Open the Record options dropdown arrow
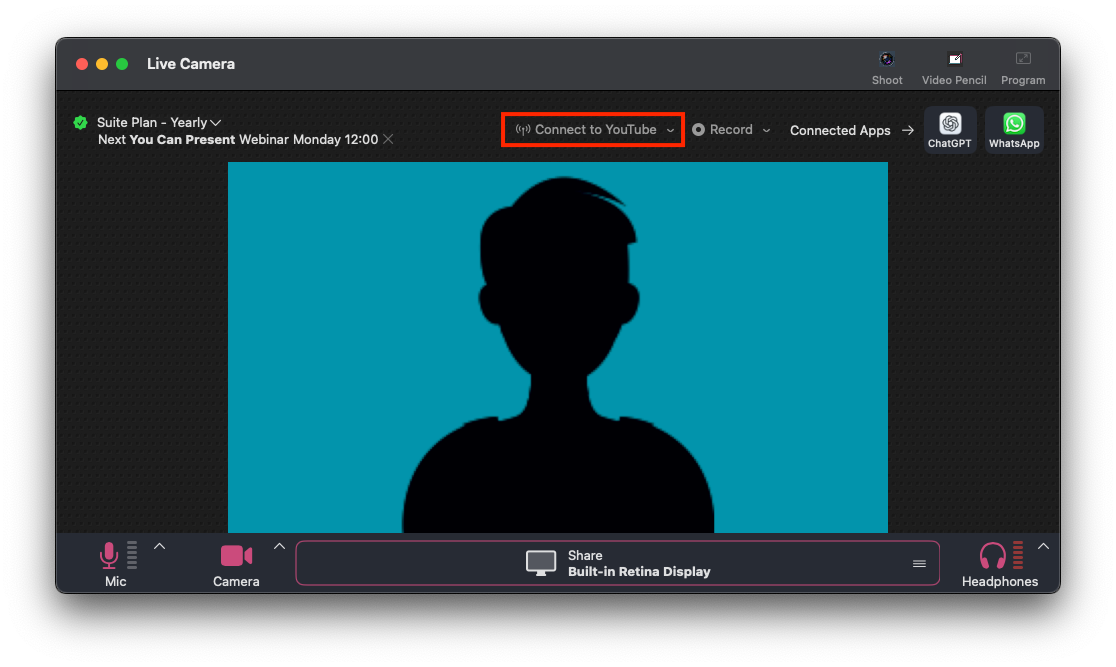1116x667 pixels. pos(767,130)
